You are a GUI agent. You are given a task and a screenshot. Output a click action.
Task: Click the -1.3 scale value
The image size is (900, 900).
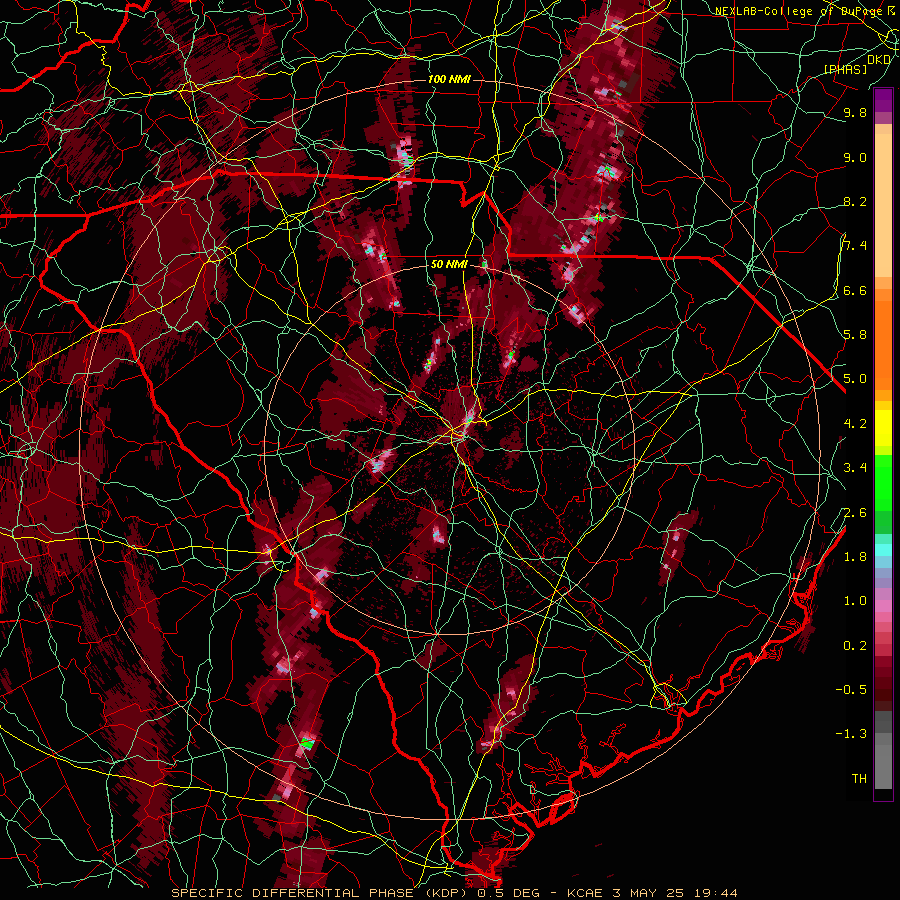[x=851, y=734]
